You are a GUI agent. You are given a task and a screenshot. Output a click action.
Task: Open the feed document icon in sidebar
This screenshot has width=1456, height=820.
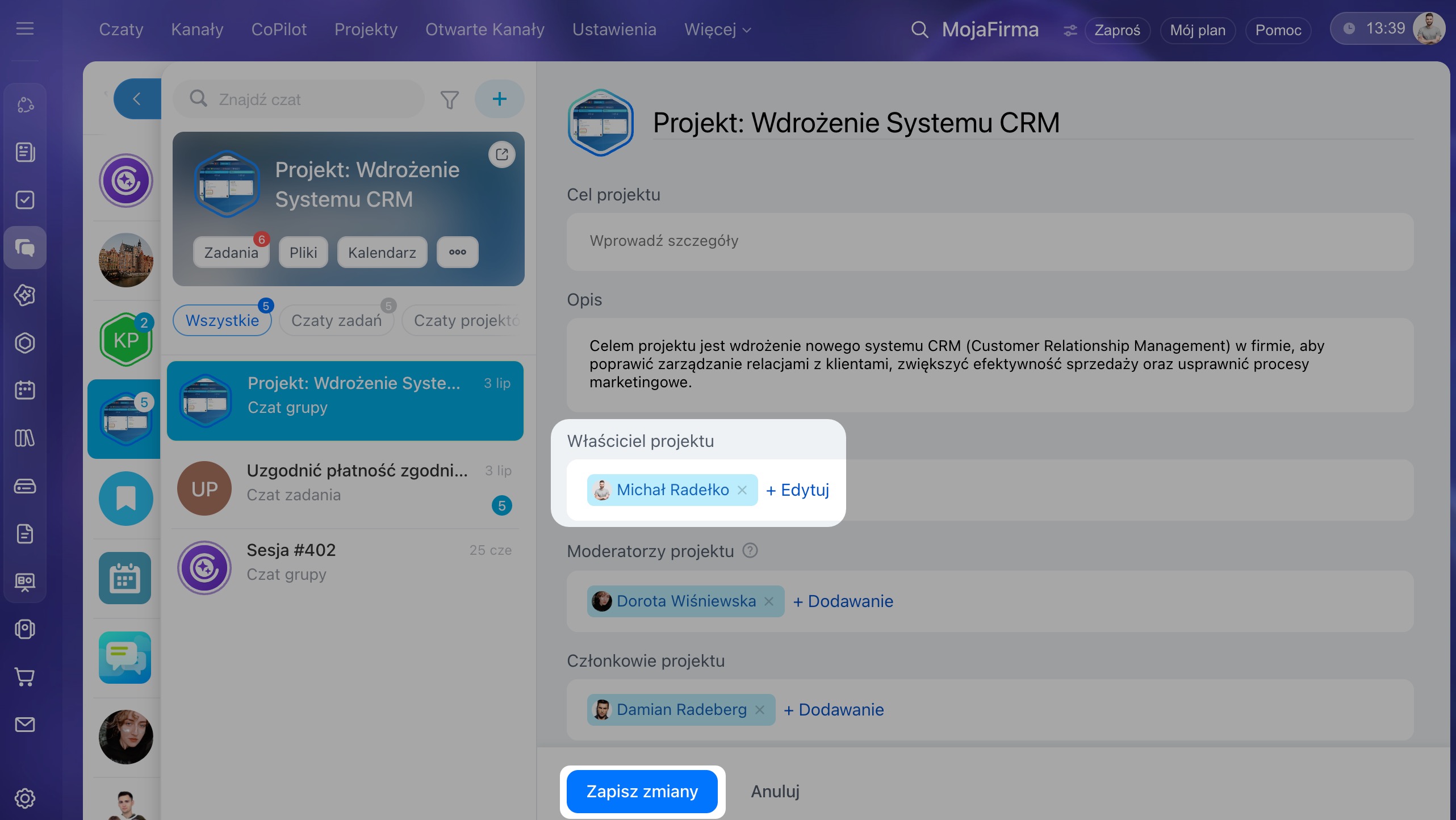click(x=25, y=152)
